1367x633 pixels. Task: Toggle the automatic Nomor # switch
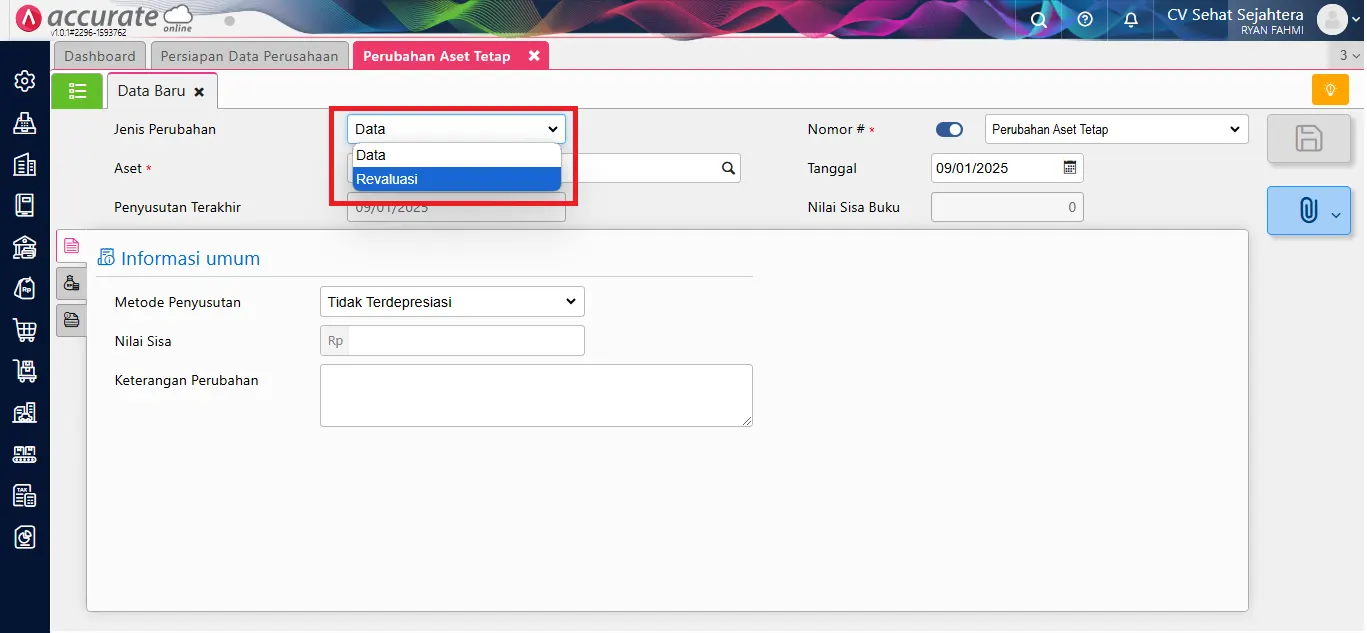(x=949, y=129)
